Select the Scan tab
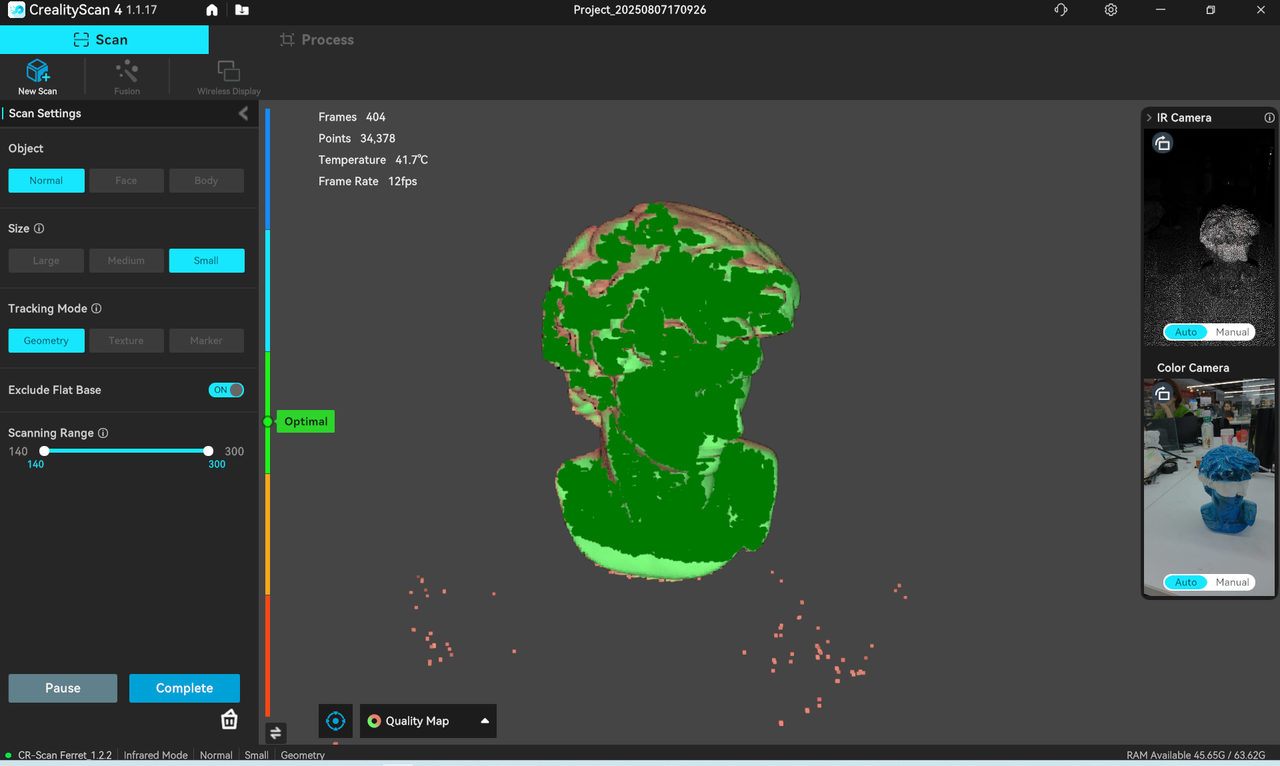Screen dimensions: 1280x766 [102, 40]
